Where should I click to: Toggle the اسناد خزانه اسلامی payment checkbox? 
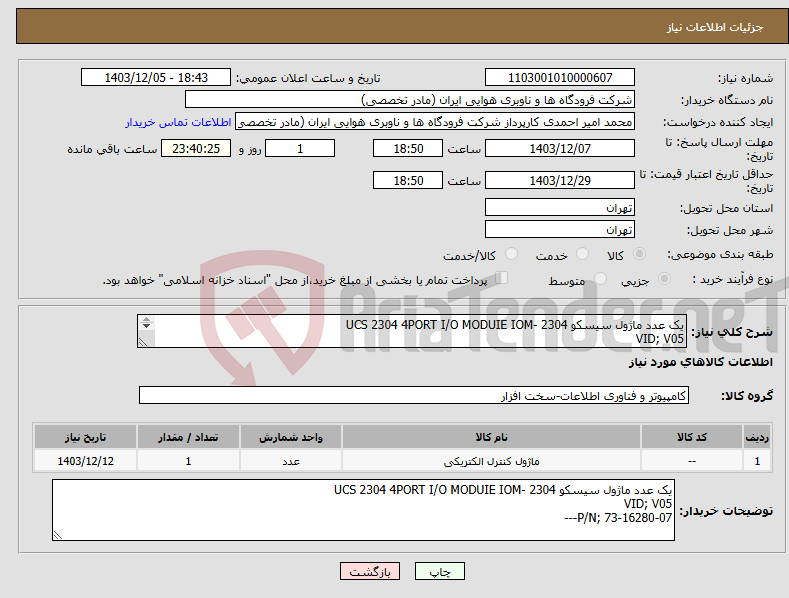tap(501, 278)
